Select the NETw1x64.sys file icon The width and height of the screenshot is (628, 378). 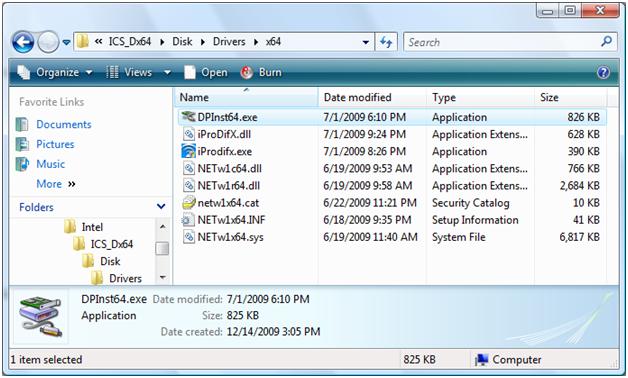point(189,237)
